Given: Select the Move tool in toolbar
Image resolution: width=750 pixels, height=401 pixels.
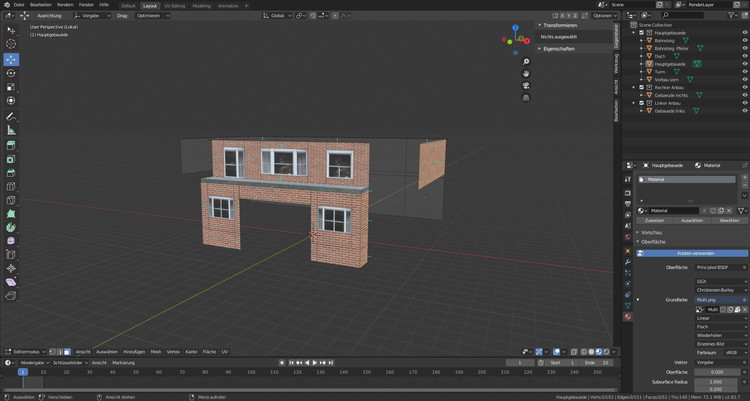Looking at the screenshot, I should tap(11, 59).
